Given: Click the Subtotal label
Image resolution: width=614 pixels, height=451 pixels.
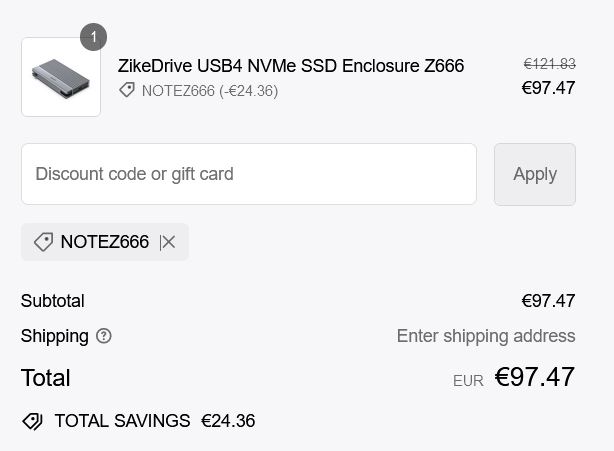Looking at the screenshot, I should tap(53, 301).
